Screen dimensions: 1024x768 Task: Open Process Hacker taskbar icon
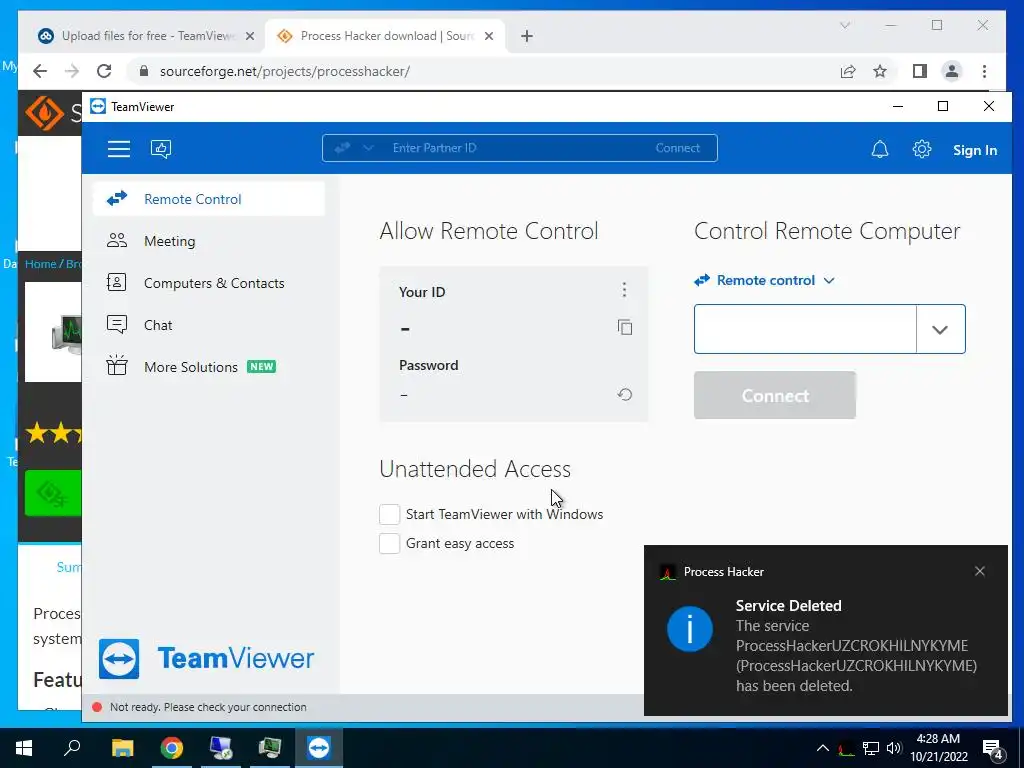click(x=270, y=748)
